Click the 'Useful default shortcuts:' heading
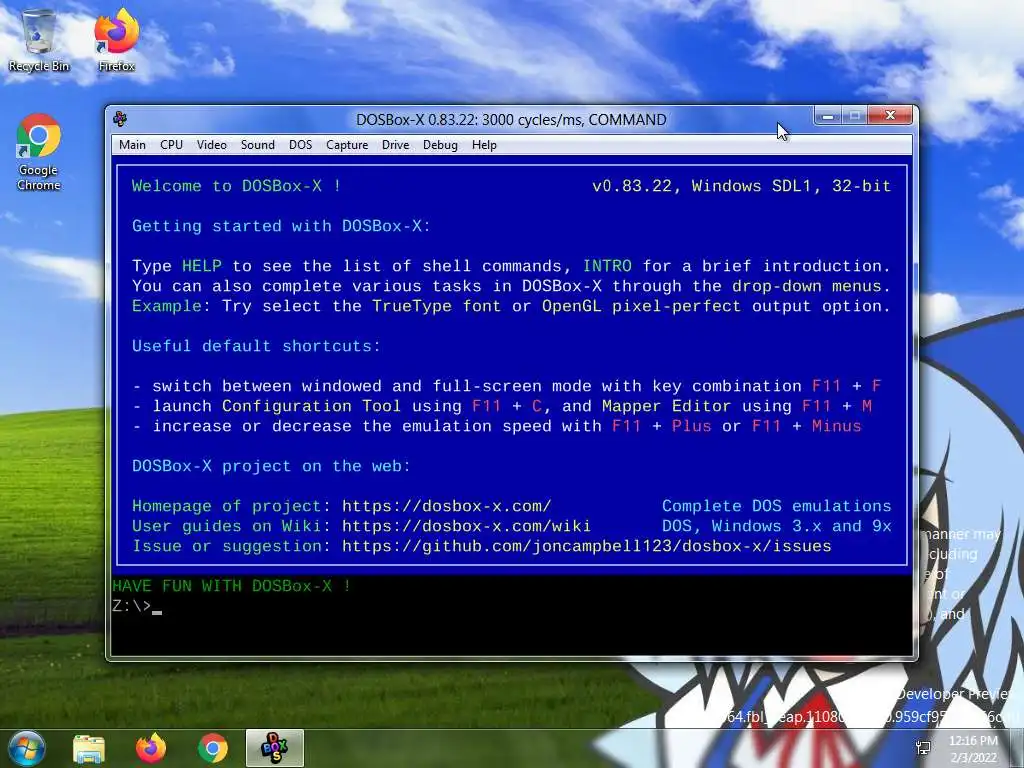 point(256,346)
